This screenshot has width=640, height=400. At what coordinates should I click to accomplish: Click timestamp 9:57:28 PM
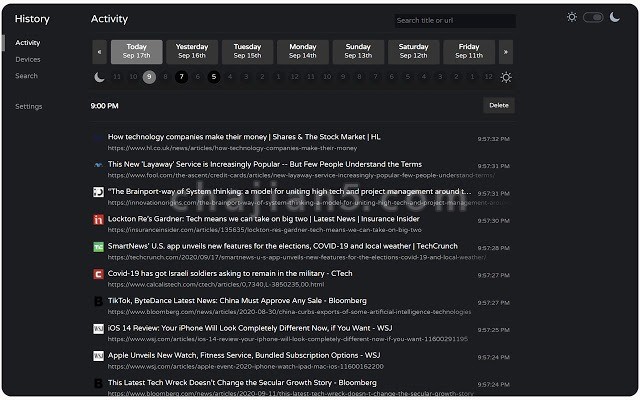493,248
